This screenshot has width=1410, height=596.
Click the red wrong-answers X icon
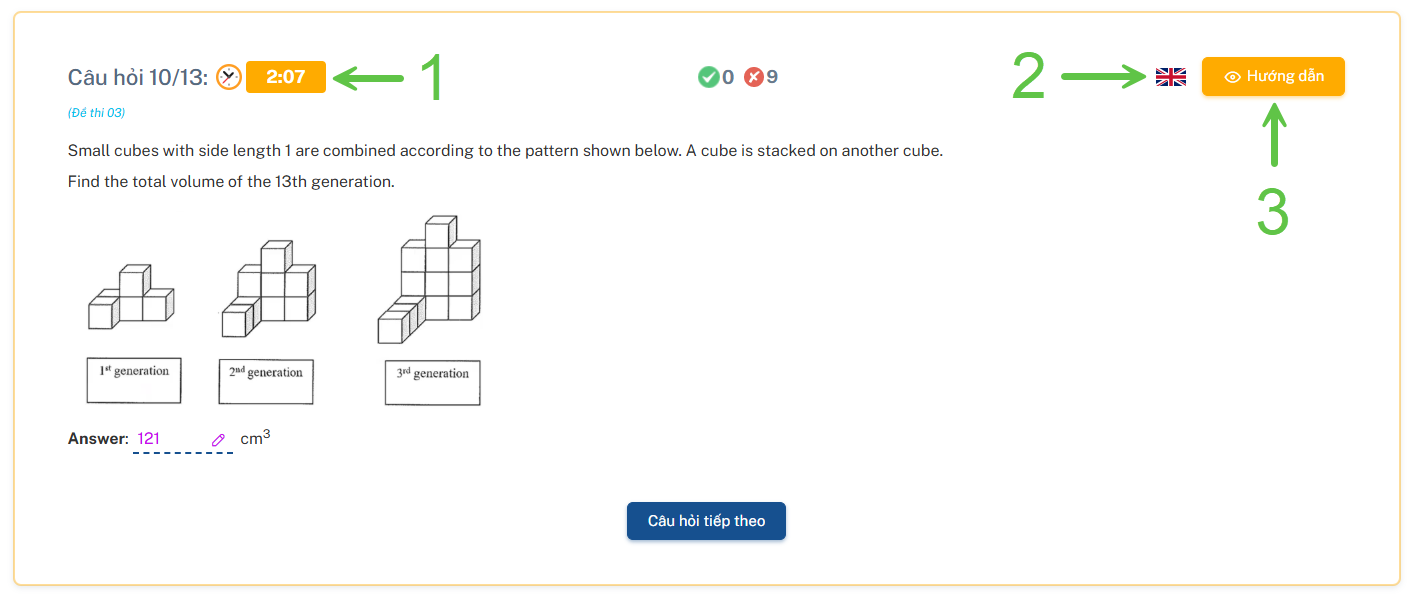pos(754,77)
